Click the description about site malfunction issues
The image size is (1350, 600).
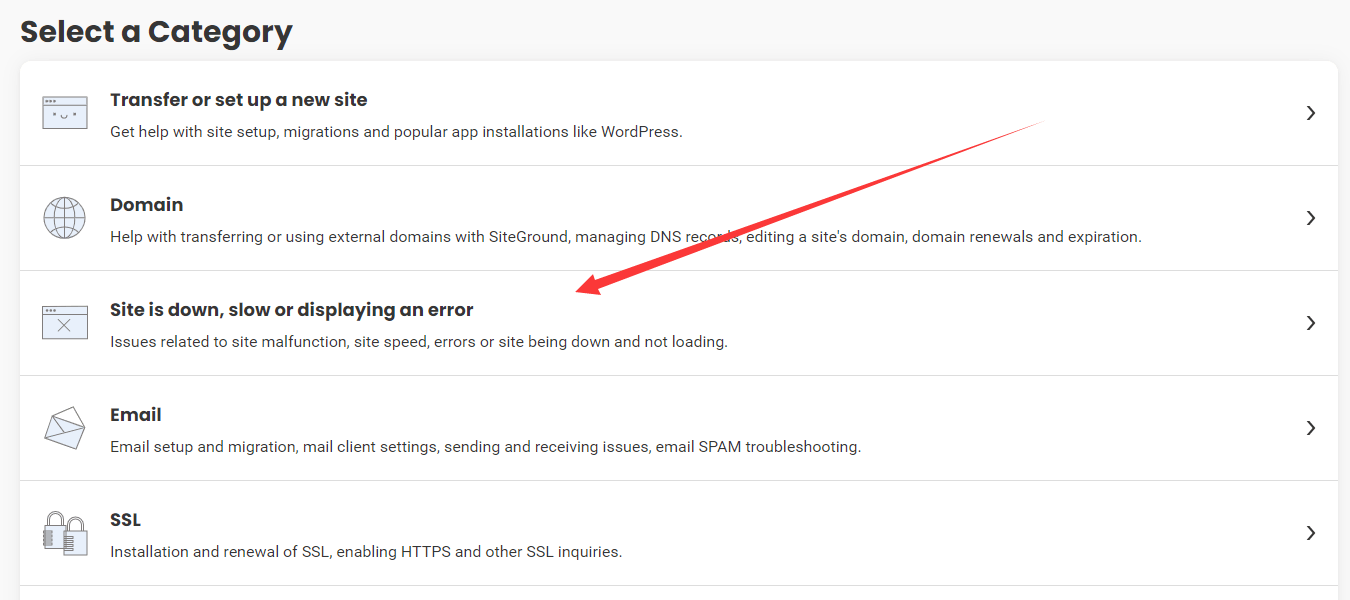tap(418, 342)
